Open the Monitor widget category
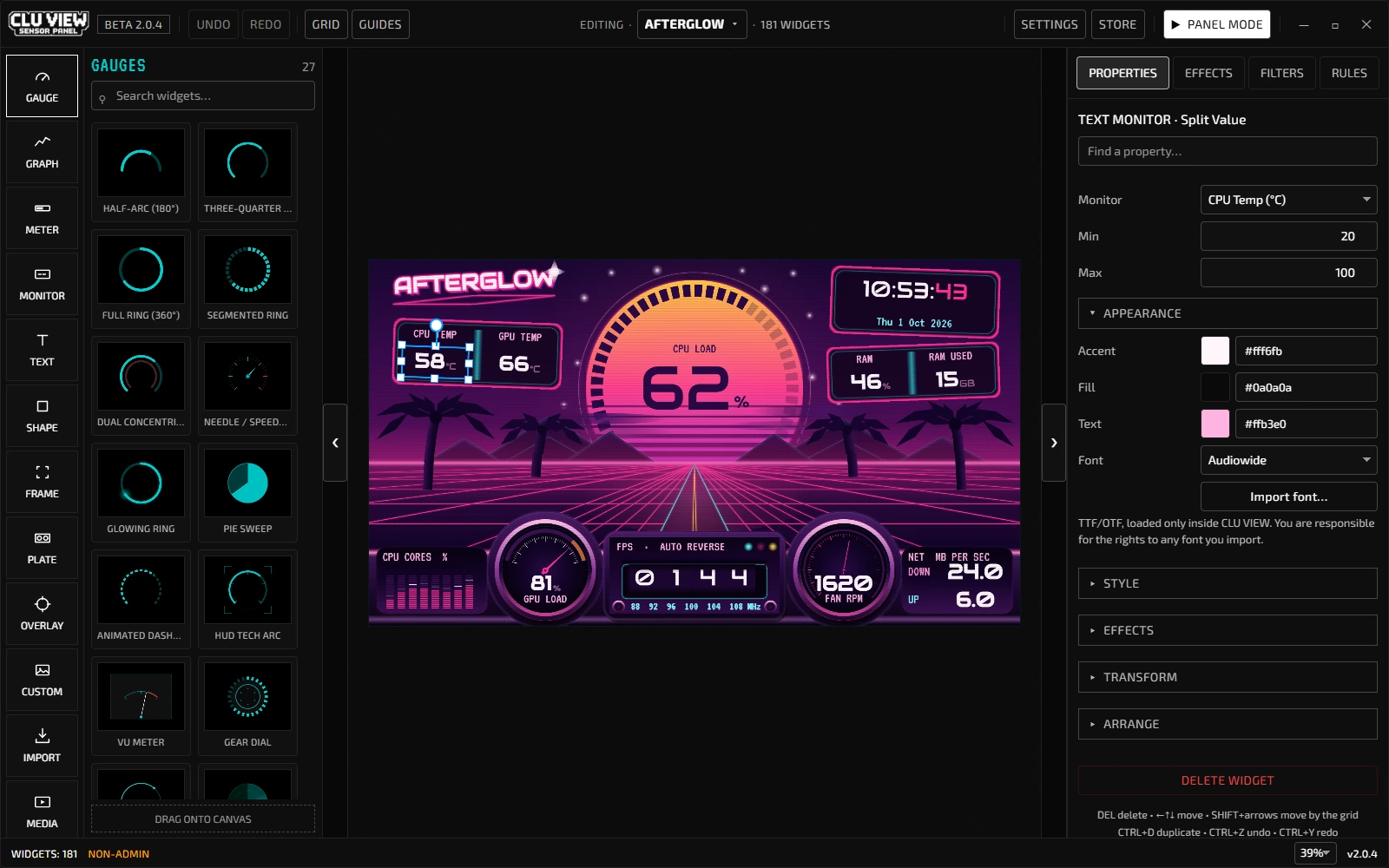This screenshot has width=1389, height=868. [x=42, y=284]
